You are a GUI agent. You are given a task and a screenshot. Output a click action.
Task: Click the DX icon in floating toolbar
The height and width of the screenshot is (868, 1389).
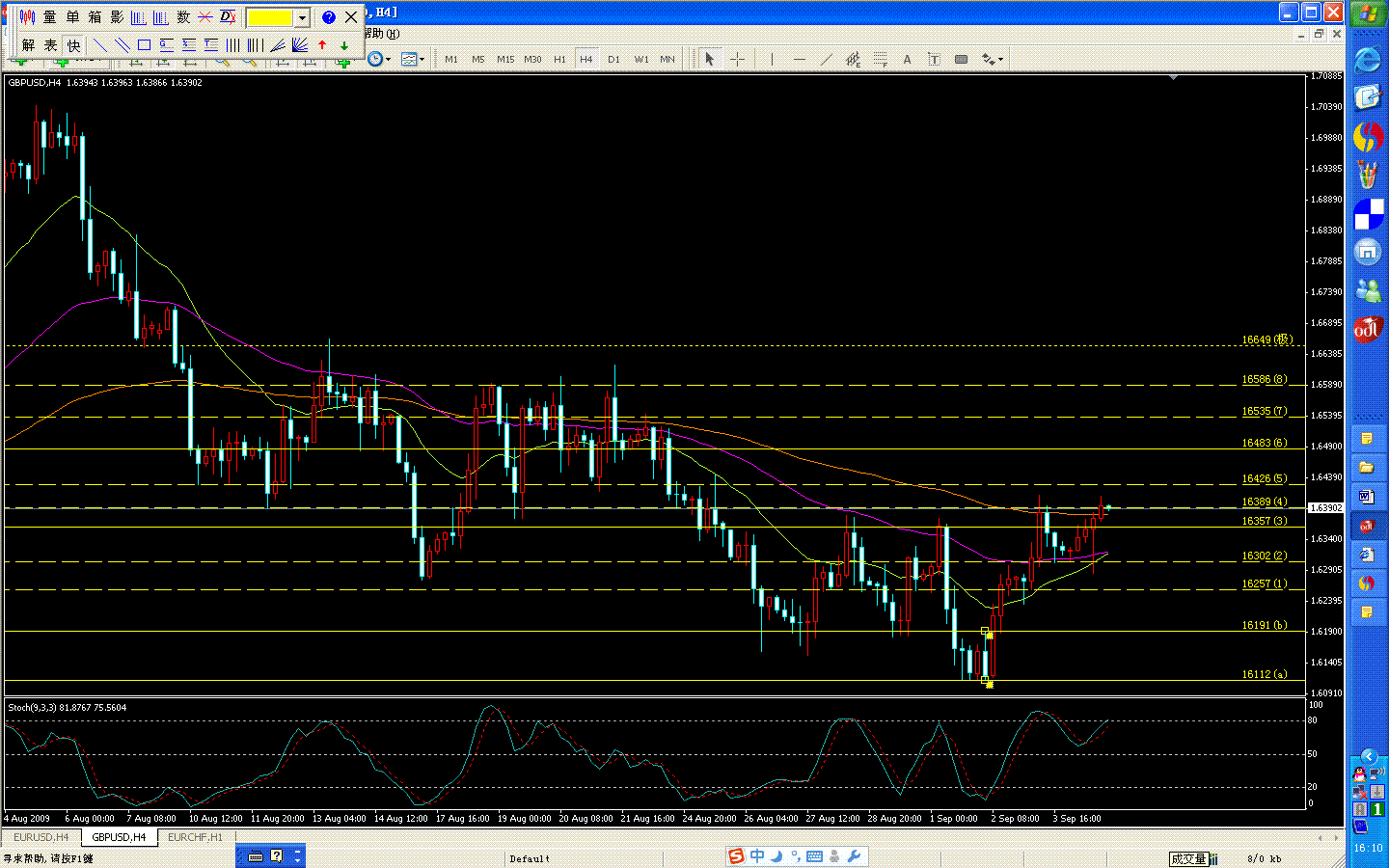[228, 17]
